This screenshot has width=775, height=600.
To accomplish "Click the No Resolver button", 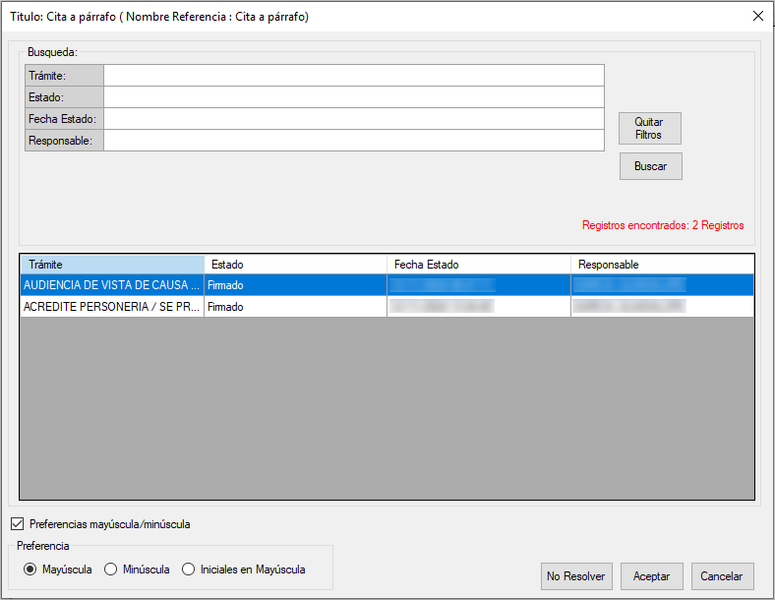I will point(575,576).
